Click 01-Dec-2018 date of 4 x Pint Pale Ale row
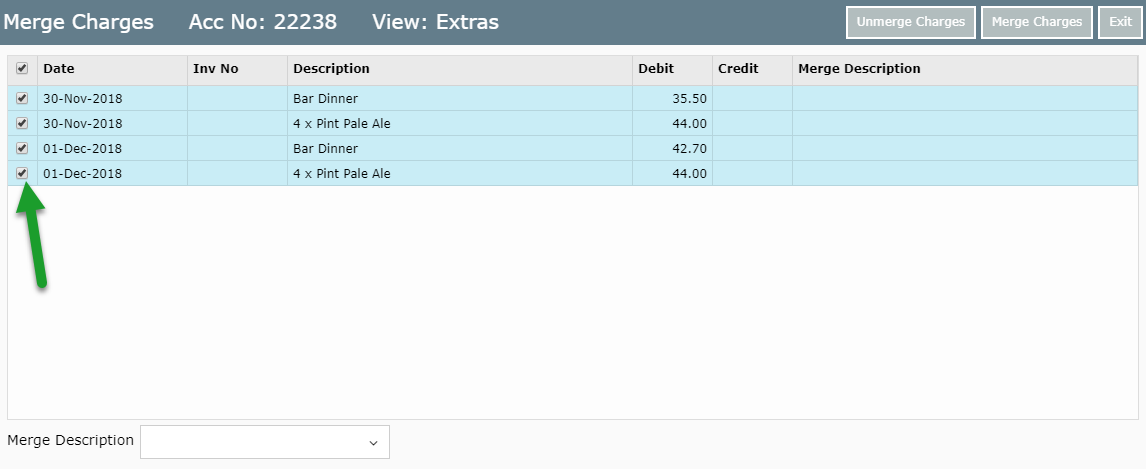Viewport: 1146px width, 469px height. [x=82, y=173]
